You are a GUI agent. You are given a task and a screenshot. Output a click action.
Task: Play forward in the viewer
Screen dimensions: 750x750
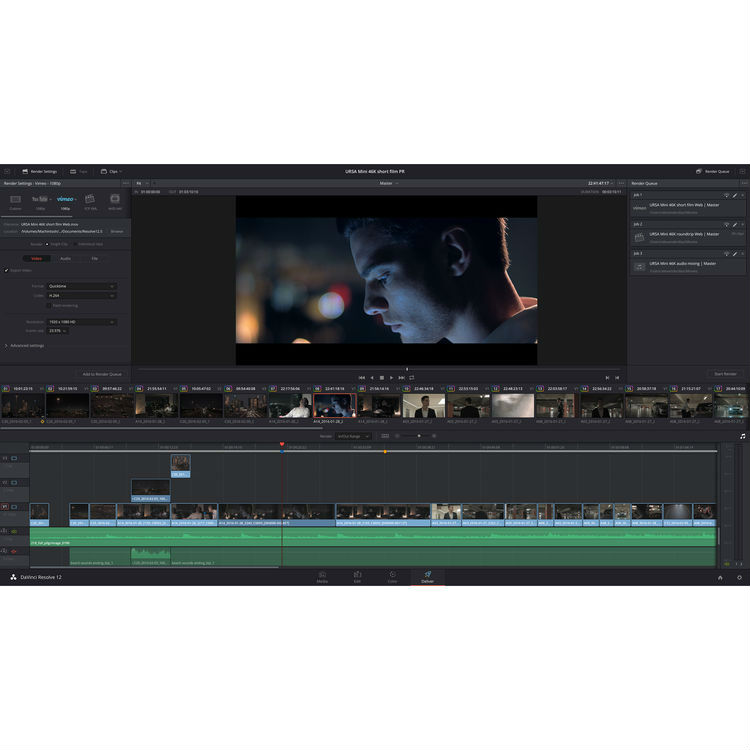391,378
